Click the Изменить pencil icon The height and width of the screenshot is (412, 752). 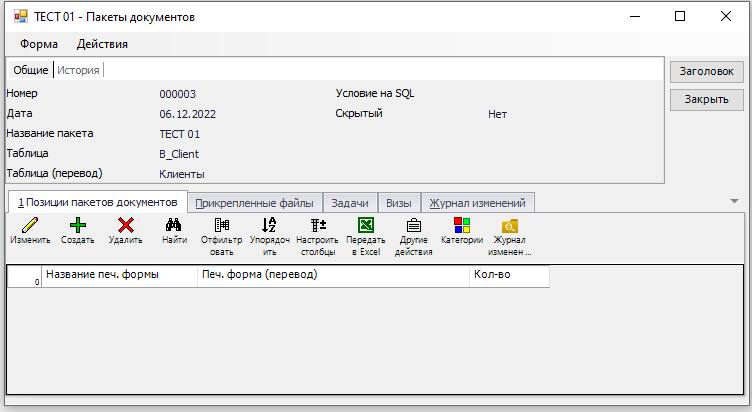point(29,226)
